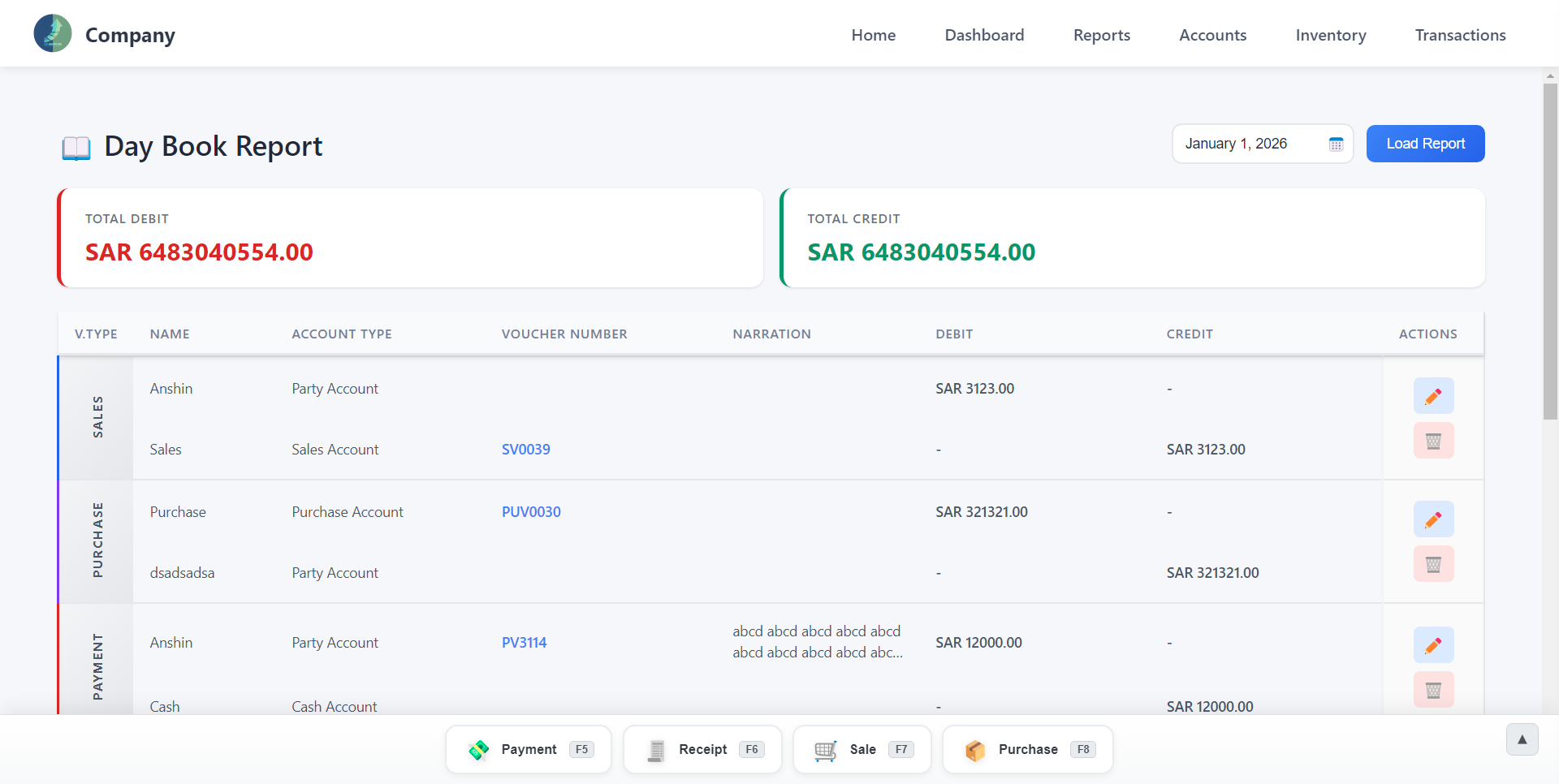The image size is (1559, 784).
Task: Click trash icon for PURCHASE entry
Action: point(1433,564)
